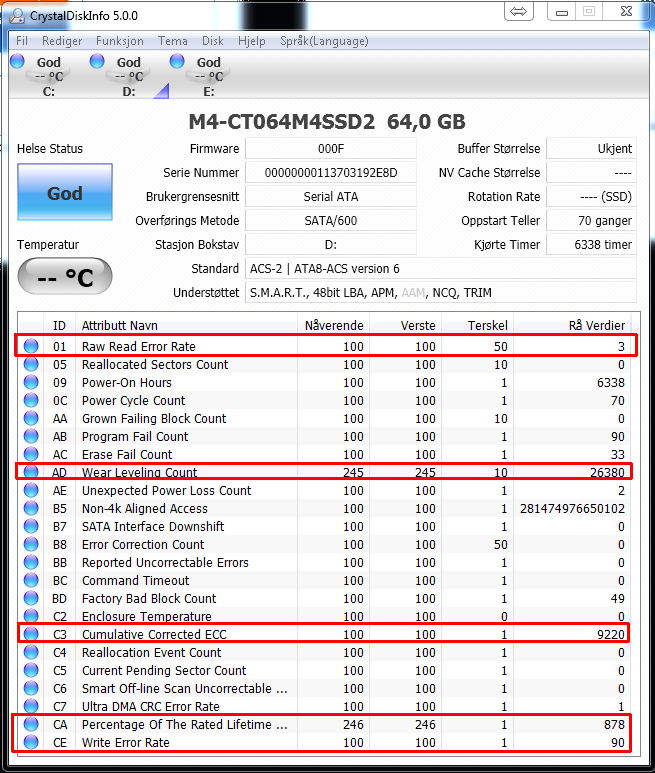Click status orb for Error Correction Count
The height and width of the screenshot is (773, 655).
point(31,544)
